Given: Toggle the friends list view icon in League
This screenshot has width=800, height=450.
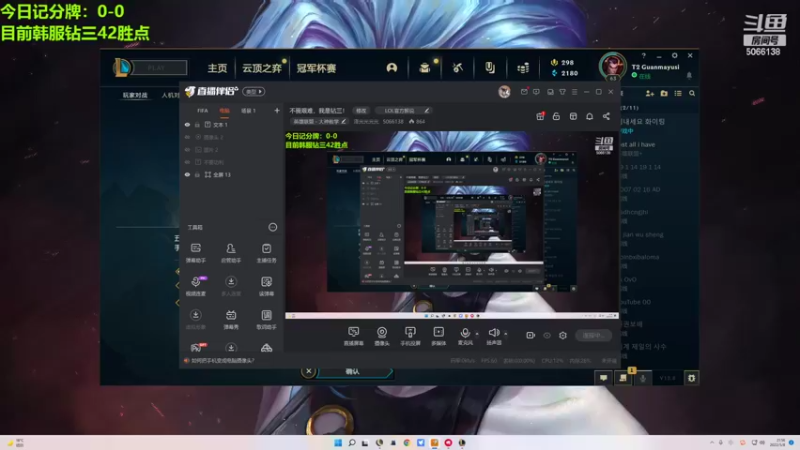Looking at the screenshot, I should tap(678, 93).
